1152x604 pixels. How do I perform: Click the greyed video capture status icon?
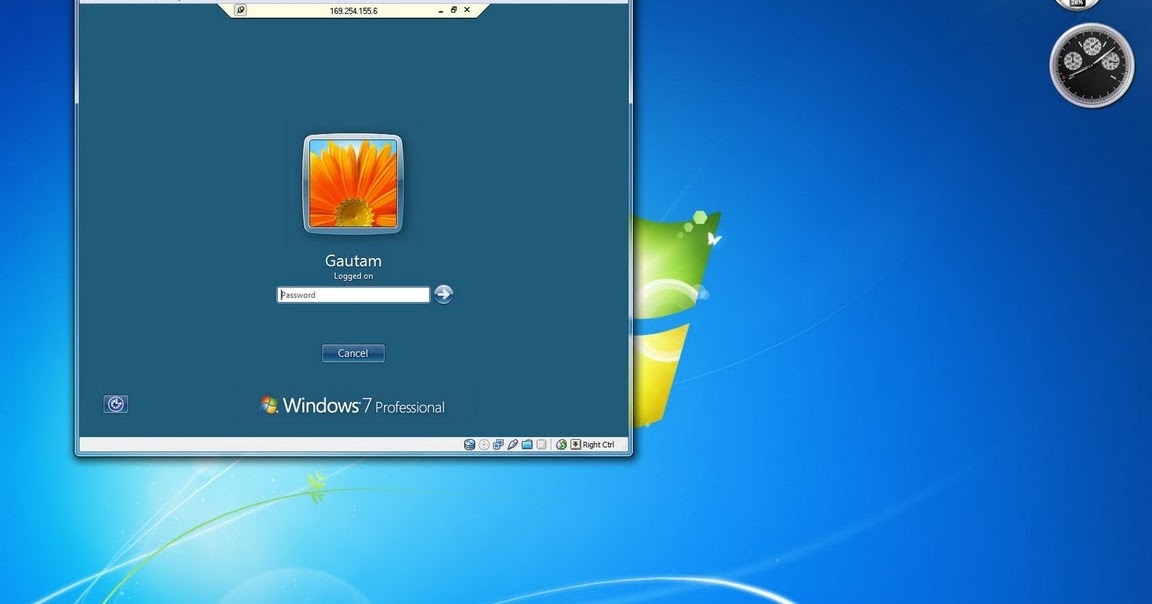point(541,445)
